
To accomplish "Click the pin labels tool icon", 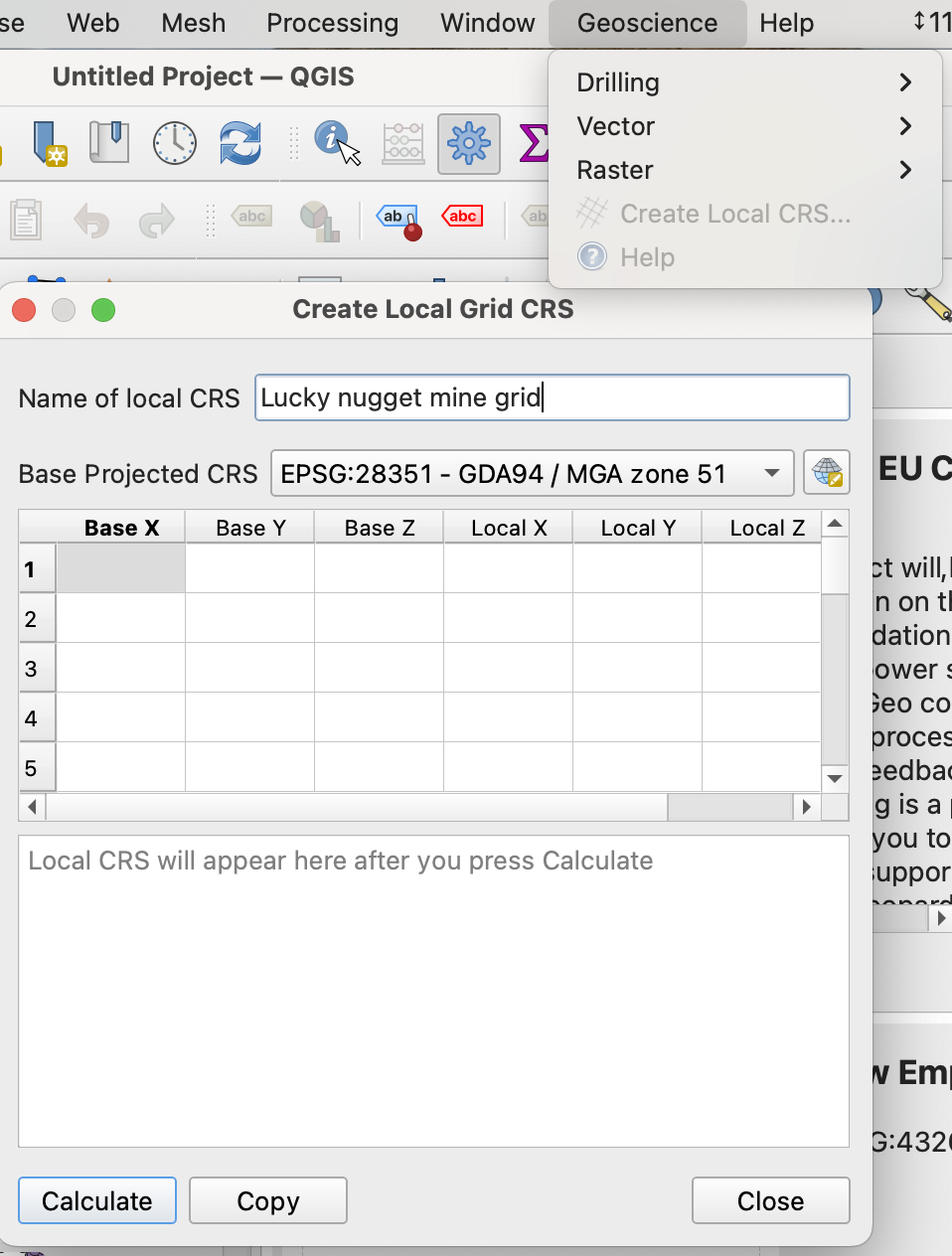I will pyautogui.click(x=399, y=221).
